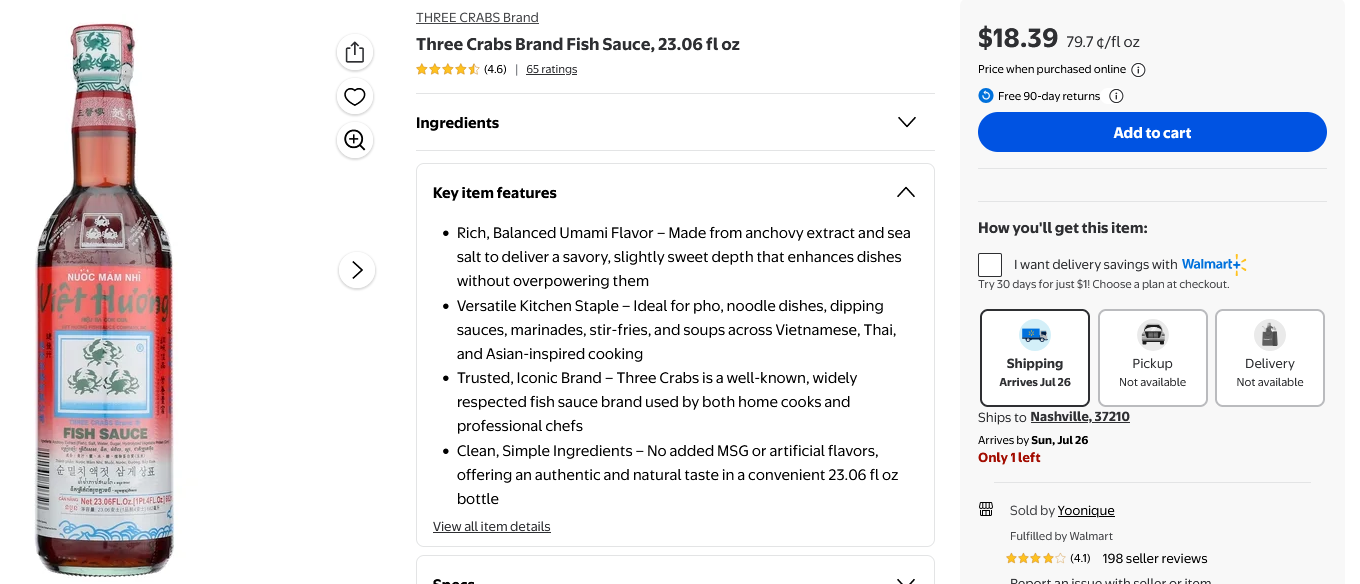Click the star rating next to 65 ratings
1360x584 pixels.
pos(448,69)
